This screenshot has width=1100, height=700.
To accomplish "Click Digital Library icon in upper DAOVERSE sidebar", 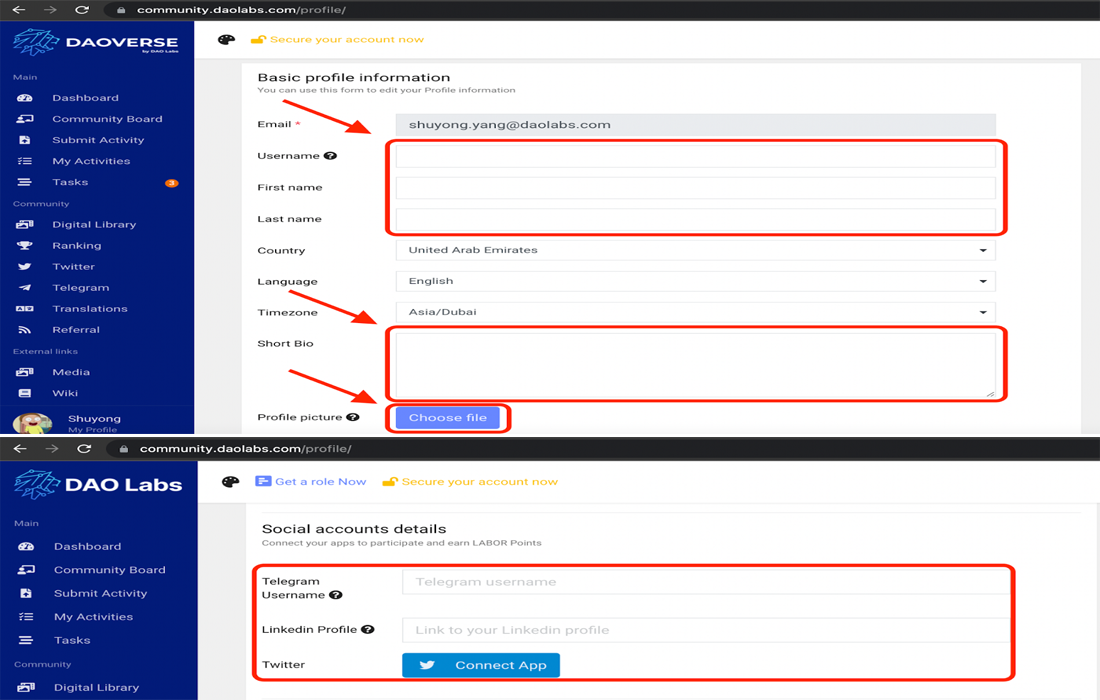I will point(25,224).
